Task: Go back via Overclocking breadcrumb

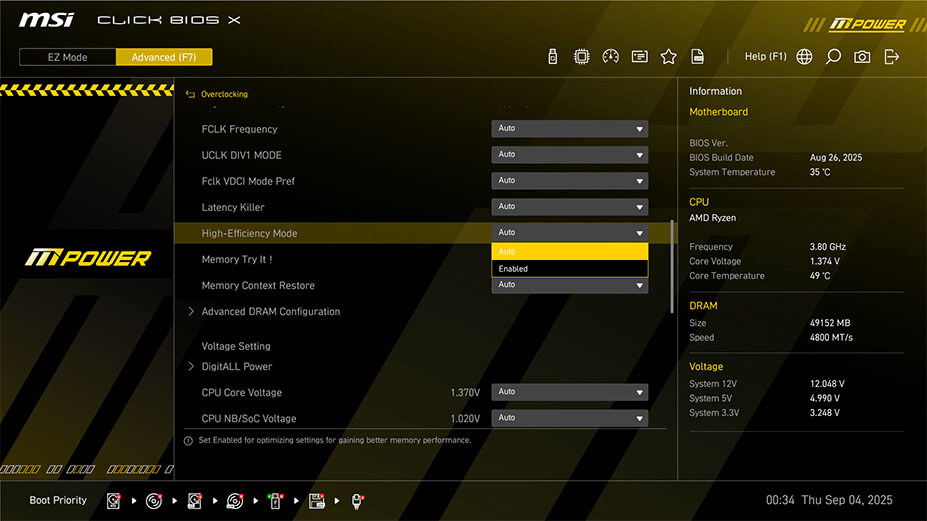Action: [224, 94]
